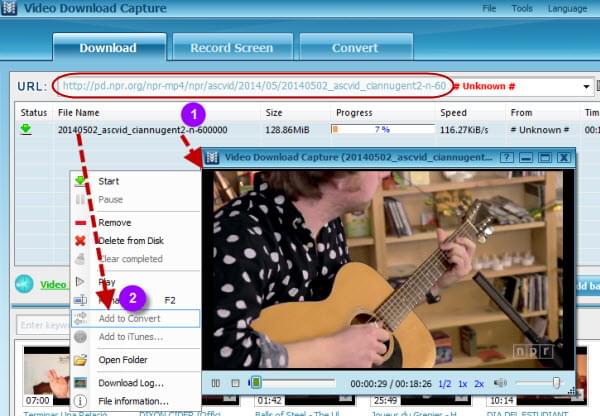
Task: Click the video seek slider handle
Action: pyautogui.click(x=256, y=382)
